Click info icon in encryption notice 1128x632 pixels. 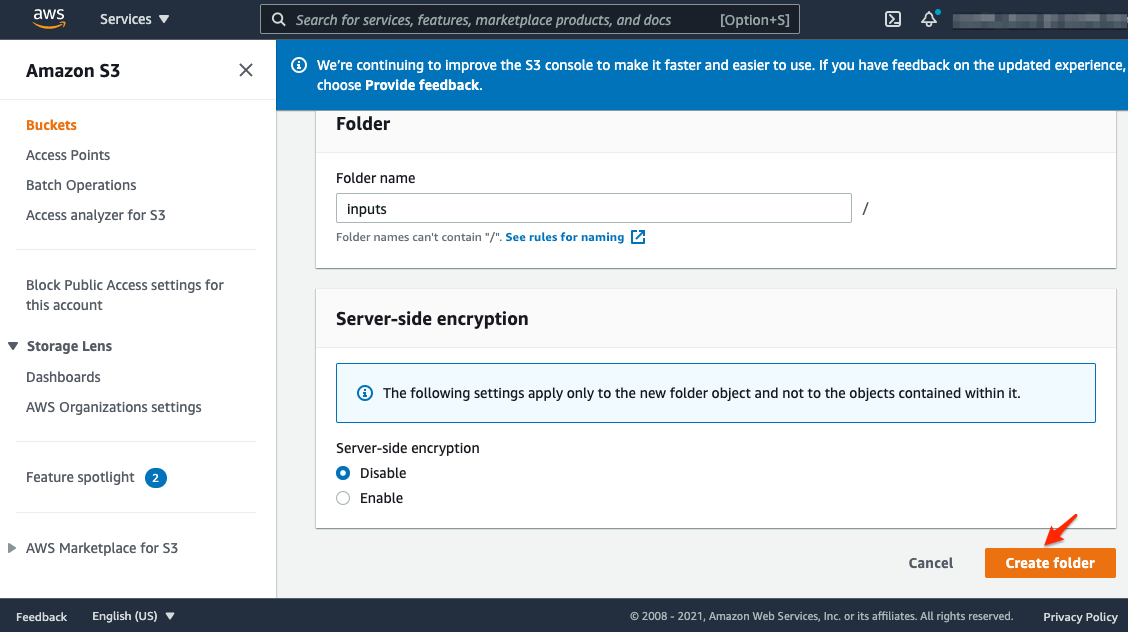click(x=365, y=393)
